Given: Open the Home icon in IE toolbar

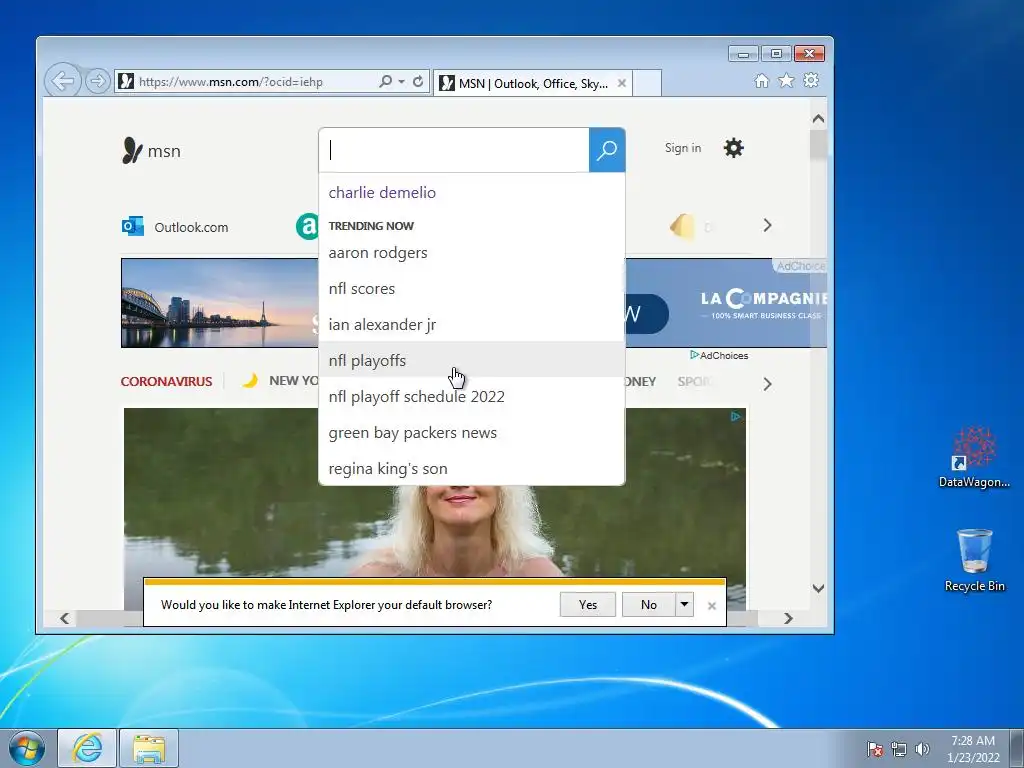Looking at the screenshot, I should [761, 80].
